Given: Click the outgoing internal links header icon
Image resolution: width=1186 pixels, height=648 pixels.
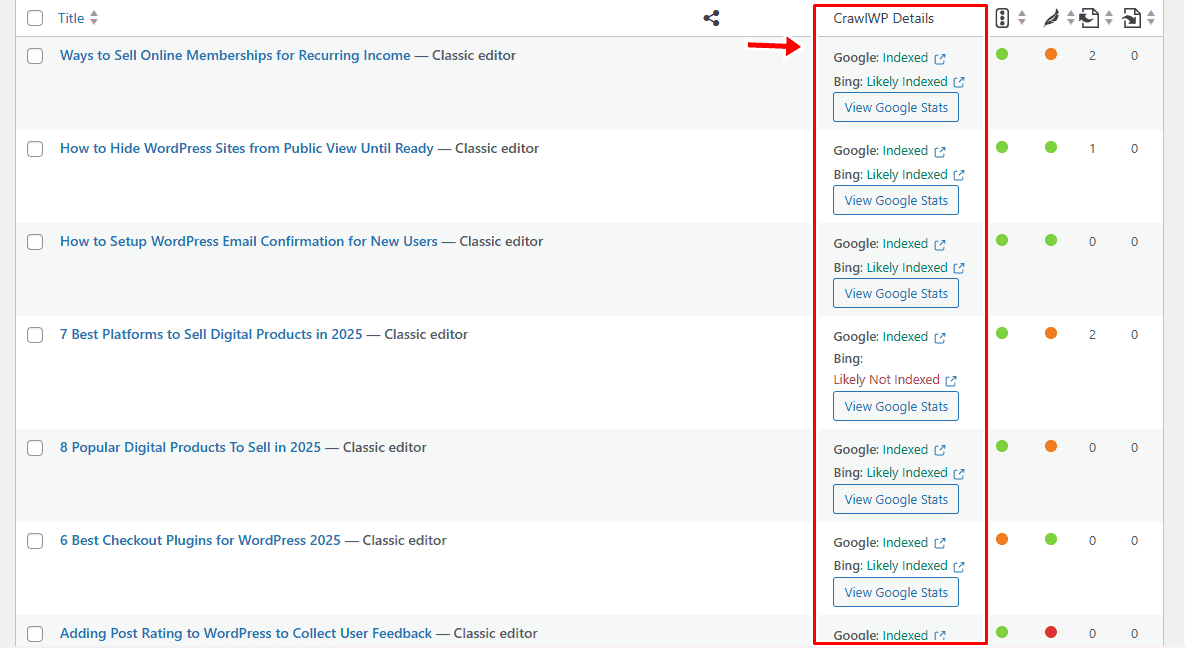Looking at the screenshot, I should [x=1090, y=18].
